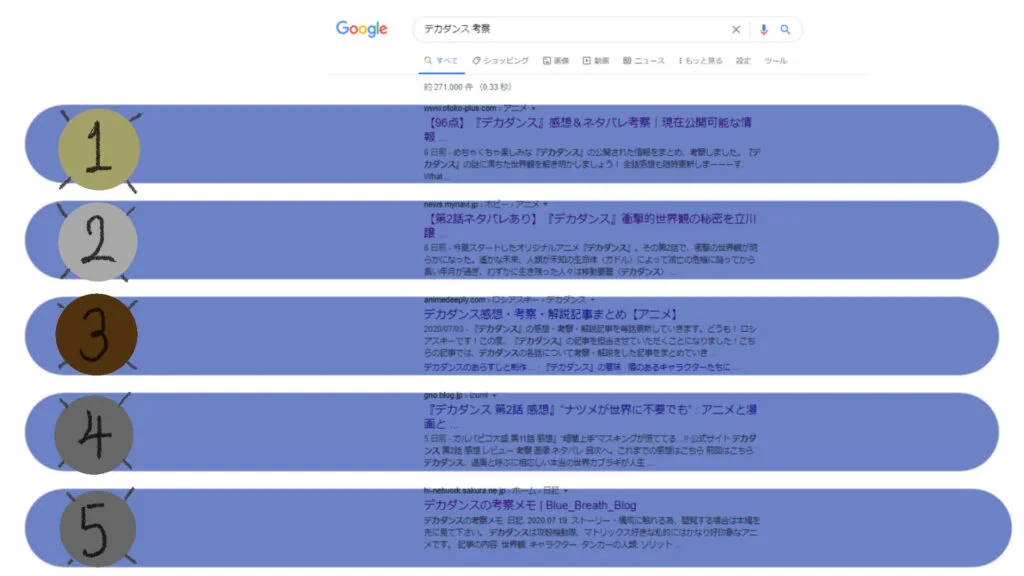Switch to the ショッピング search tab
The width and height of the screenshot is (1024, 576).
pos(501,61)
